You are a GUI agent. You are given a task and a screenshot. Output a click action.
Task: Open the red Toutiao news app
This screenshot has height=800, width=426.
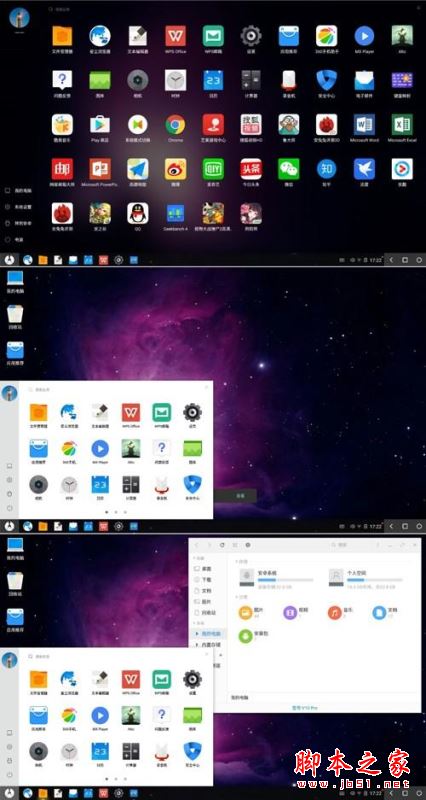tap(251, 169)
